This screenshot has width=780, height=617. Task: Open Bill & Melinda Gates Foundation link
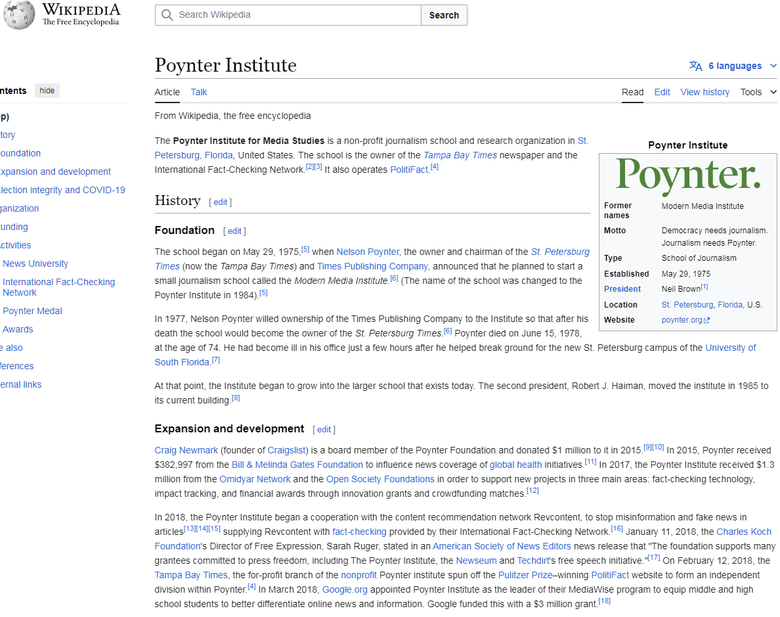coord(297,465)
